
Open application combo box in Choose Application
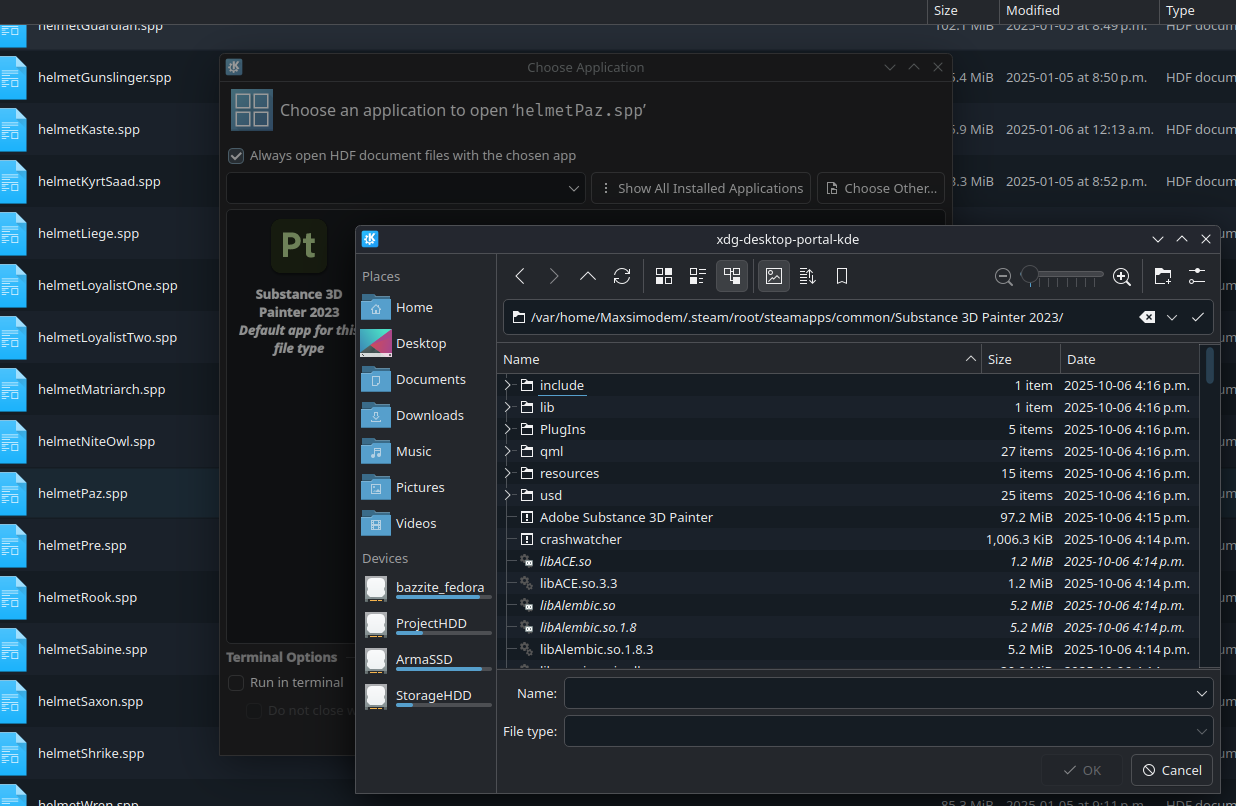click(406, 188)
